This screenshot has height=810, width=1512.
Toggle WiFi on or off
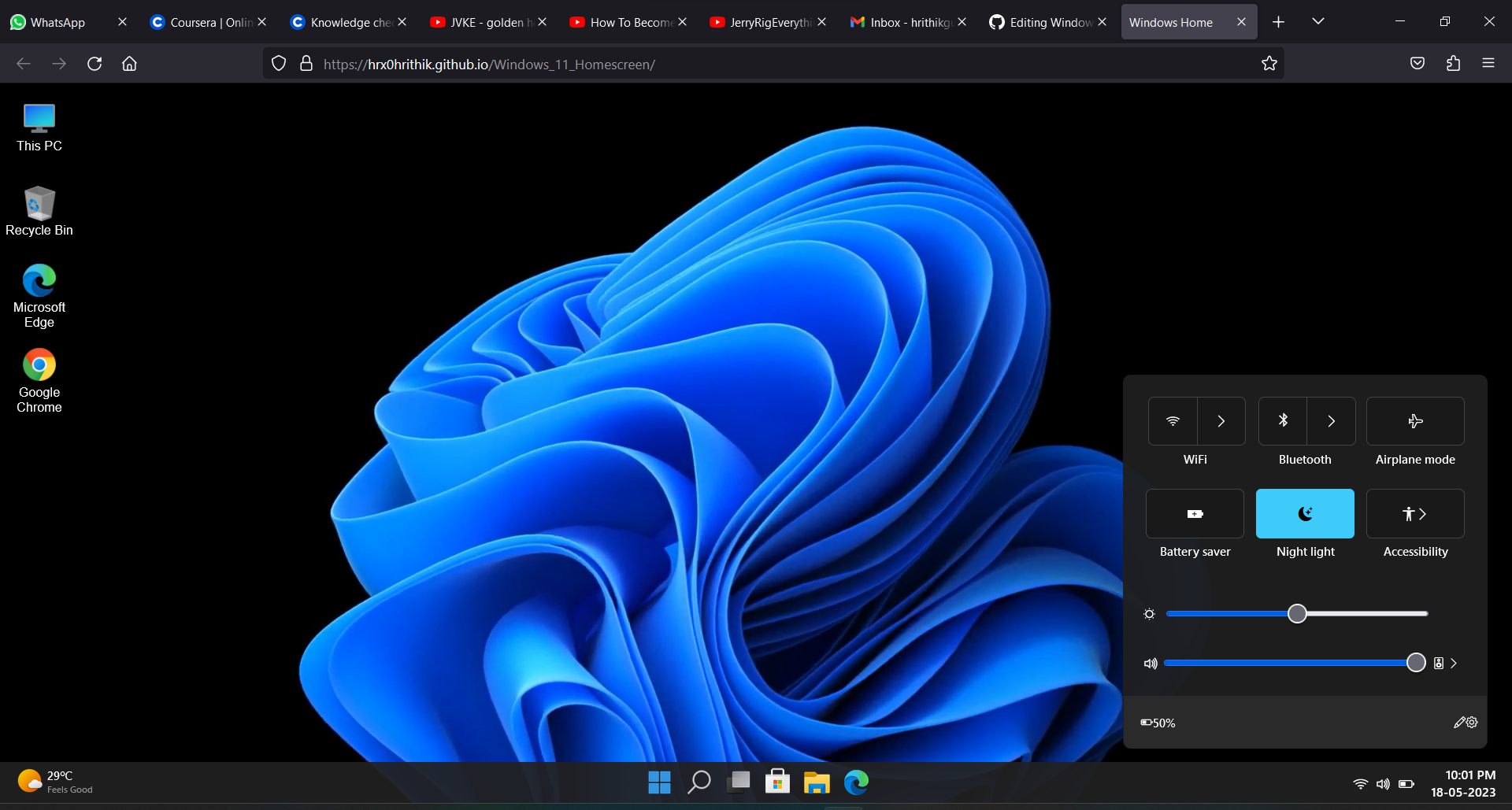(x=1173, y=421)
